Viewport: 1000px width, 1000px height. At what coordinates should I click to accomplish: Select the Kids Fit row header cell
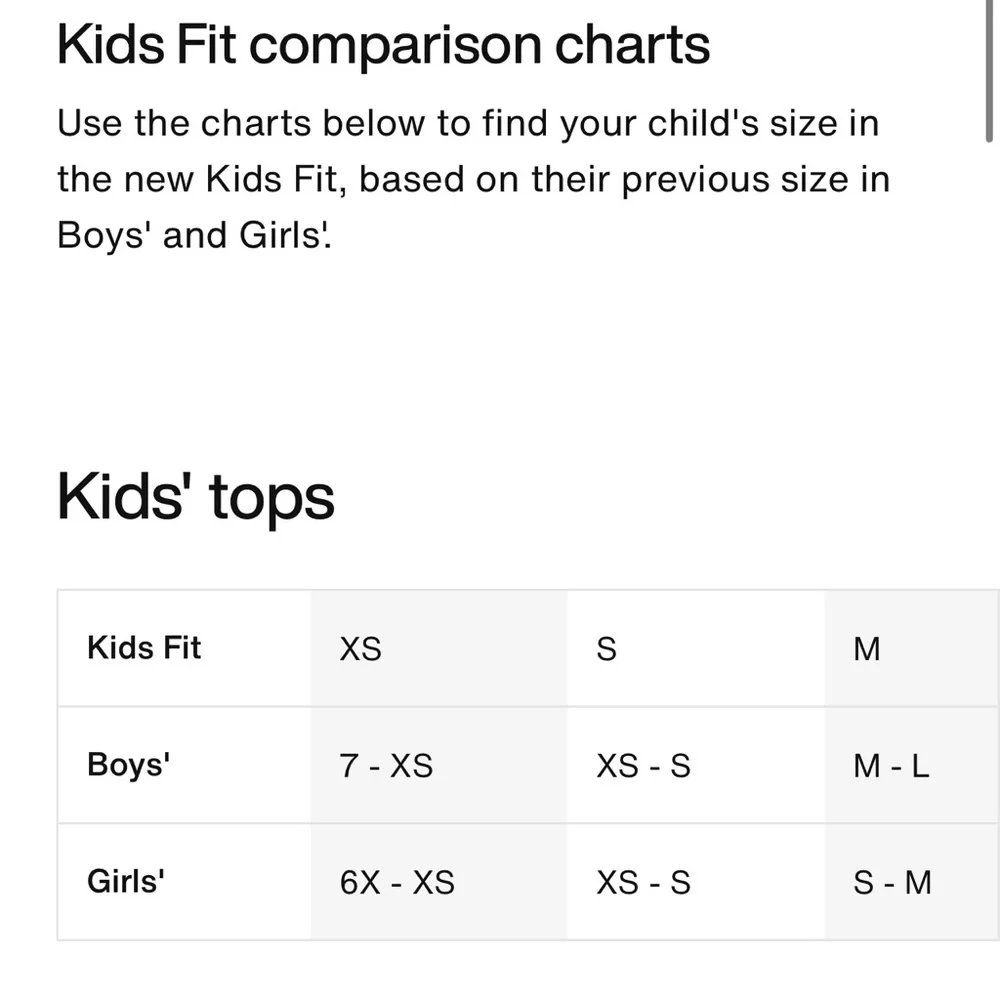tap(184, 648)
